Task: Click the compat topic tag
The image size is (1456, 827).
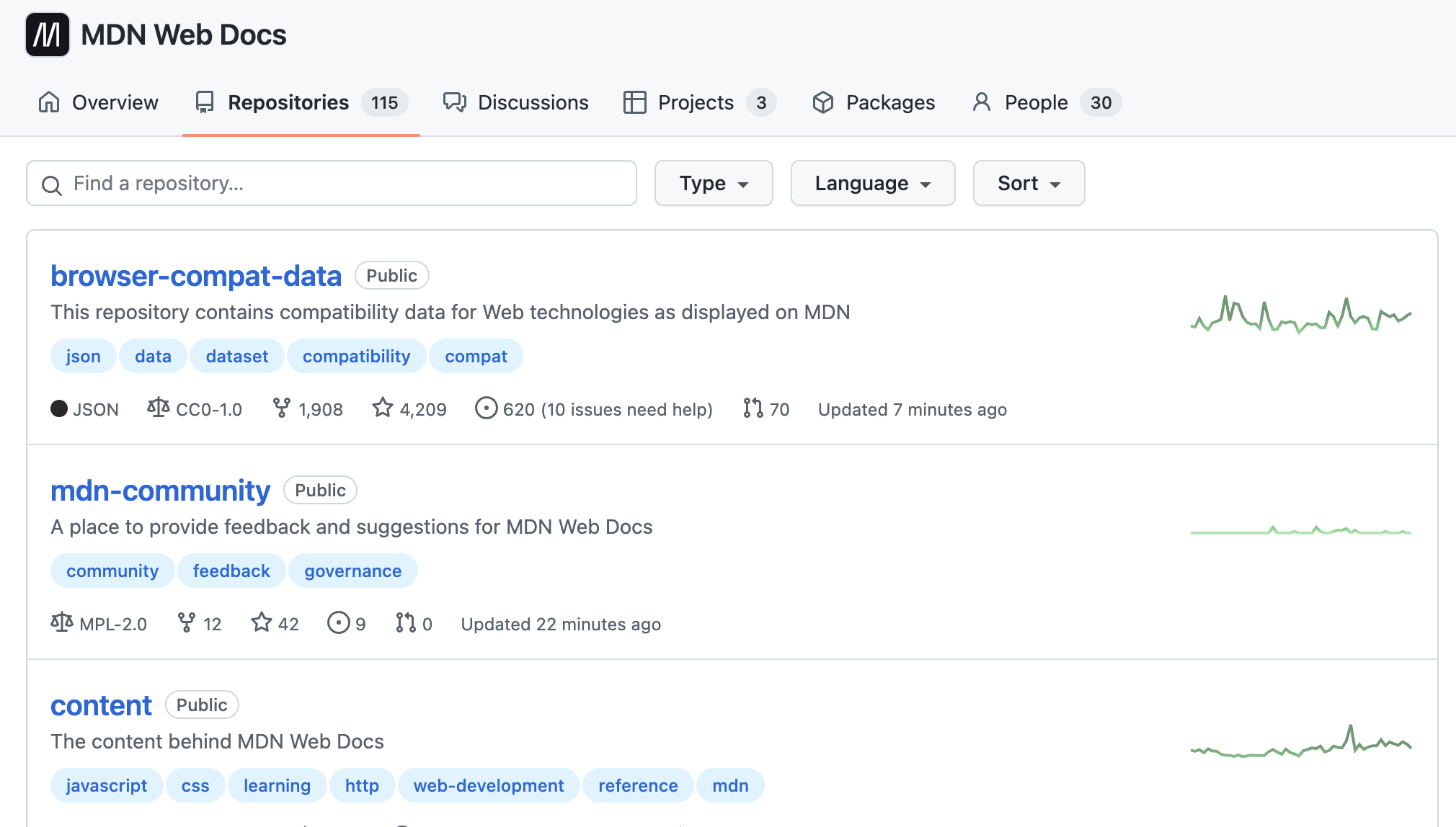Action: coord(476,356)
